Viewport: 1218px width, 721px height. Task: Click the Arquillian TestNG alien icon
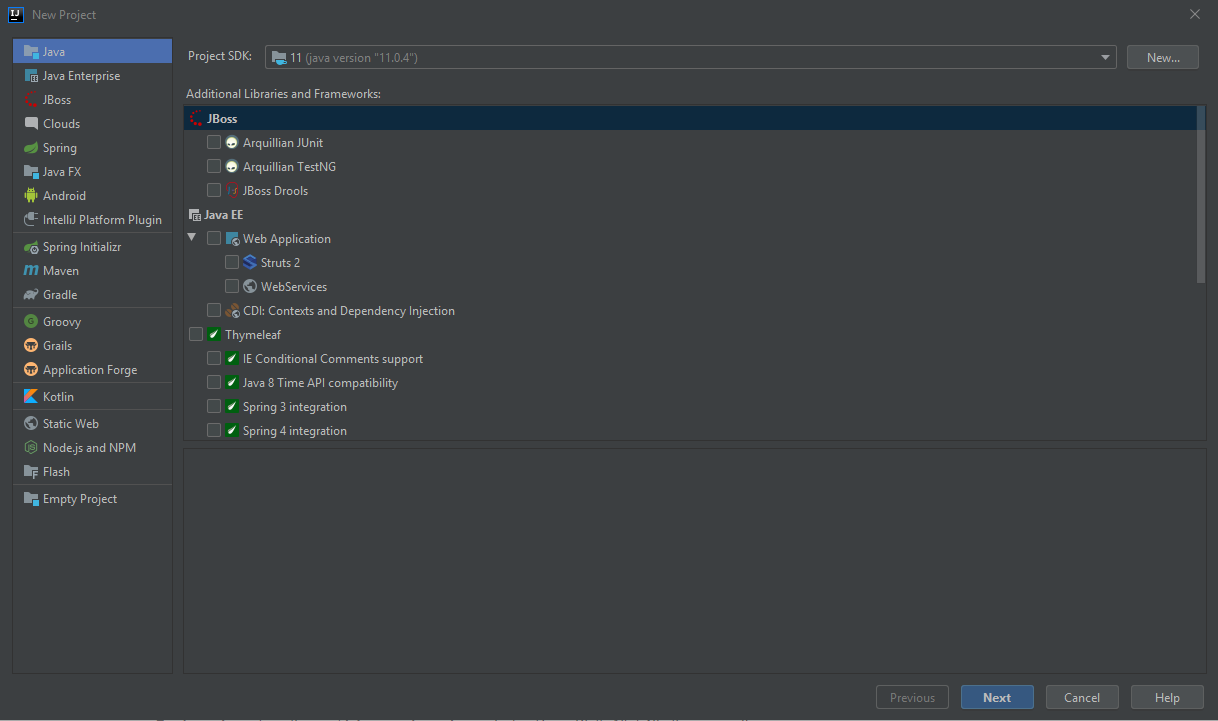click(232, 167)
